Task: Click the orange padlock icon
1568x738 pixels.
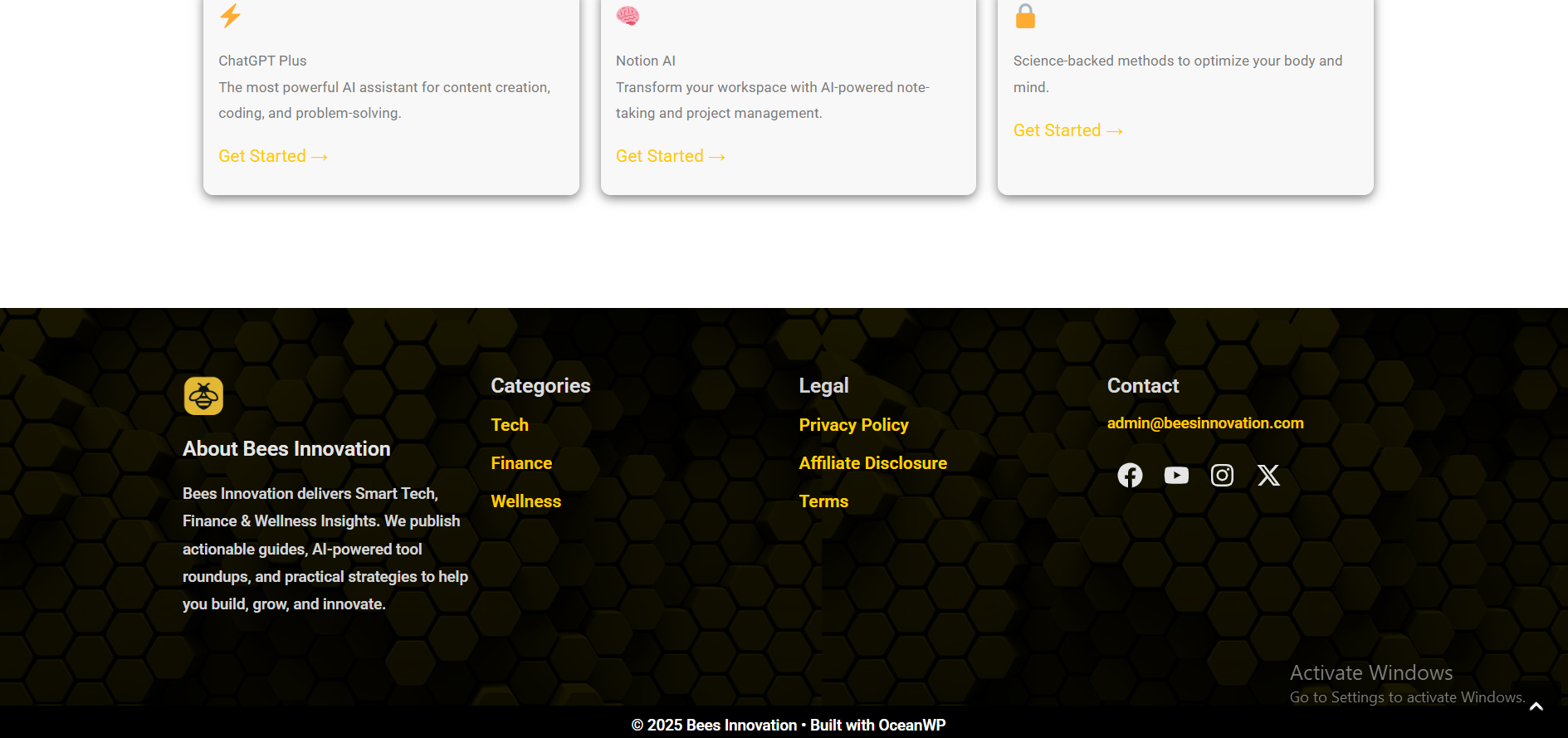Action: pyautogui.click(x=1025, y=16)
